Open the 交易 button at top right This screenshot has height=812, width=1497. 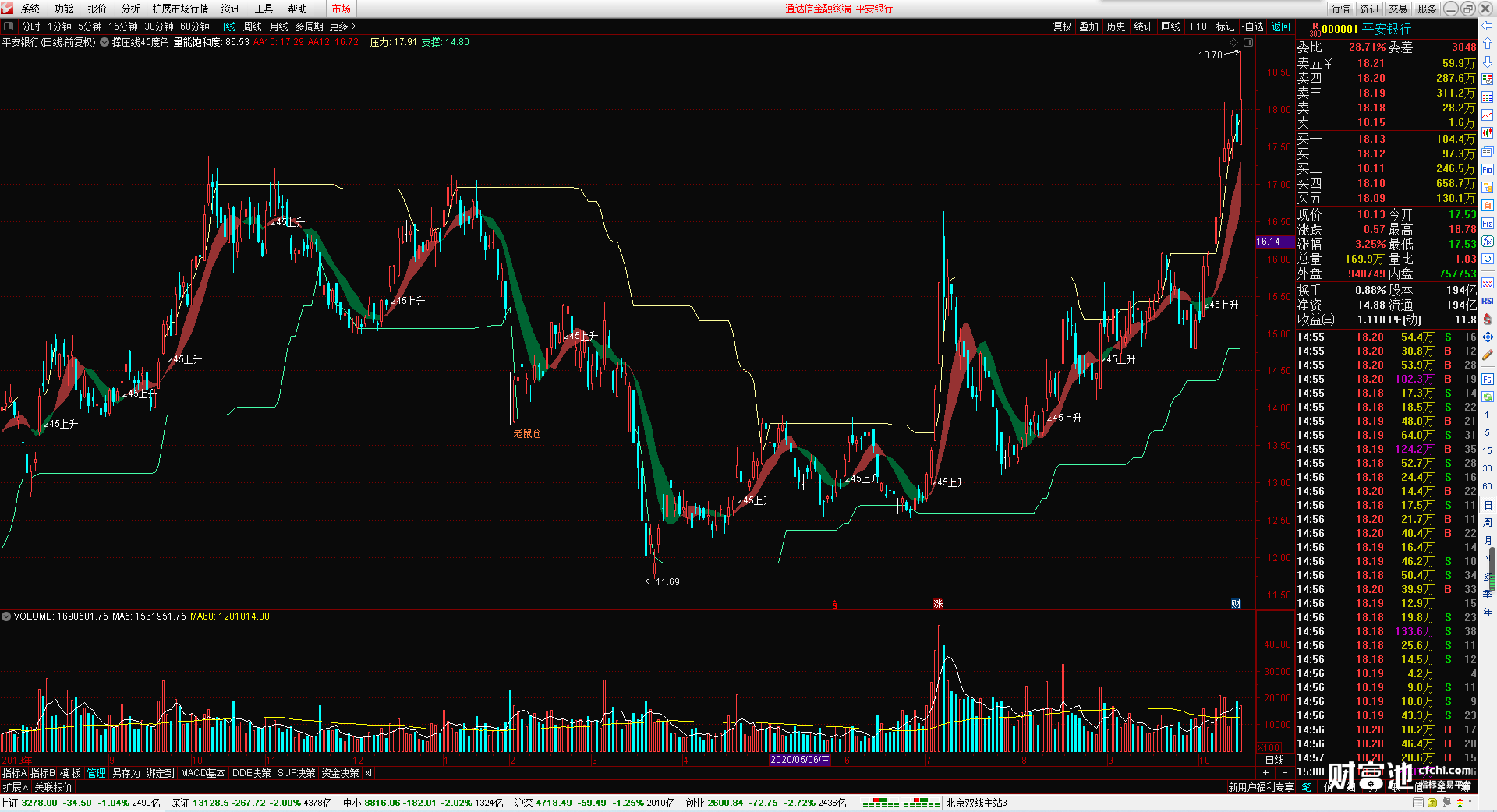[1398, 9]
